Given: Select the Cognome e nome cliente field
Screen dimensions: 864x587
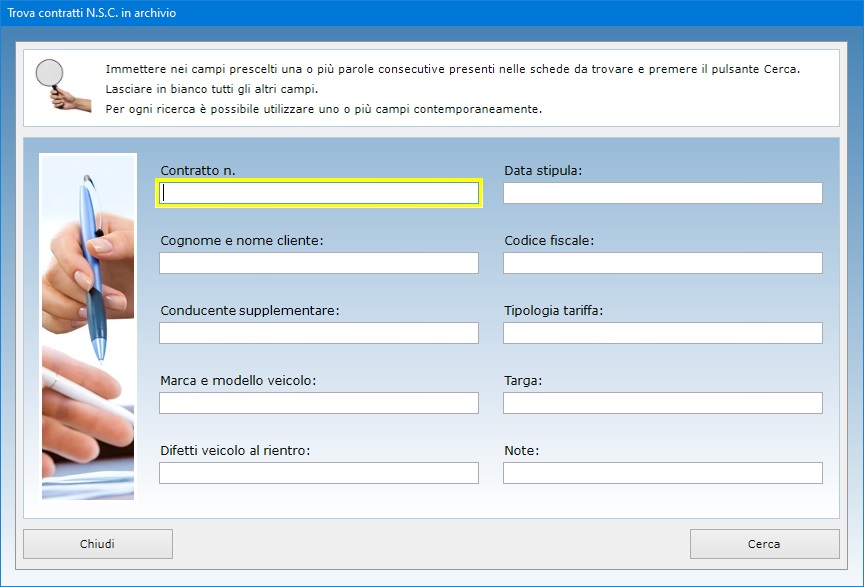Looking at the screenshot, I should coord(319,263).
